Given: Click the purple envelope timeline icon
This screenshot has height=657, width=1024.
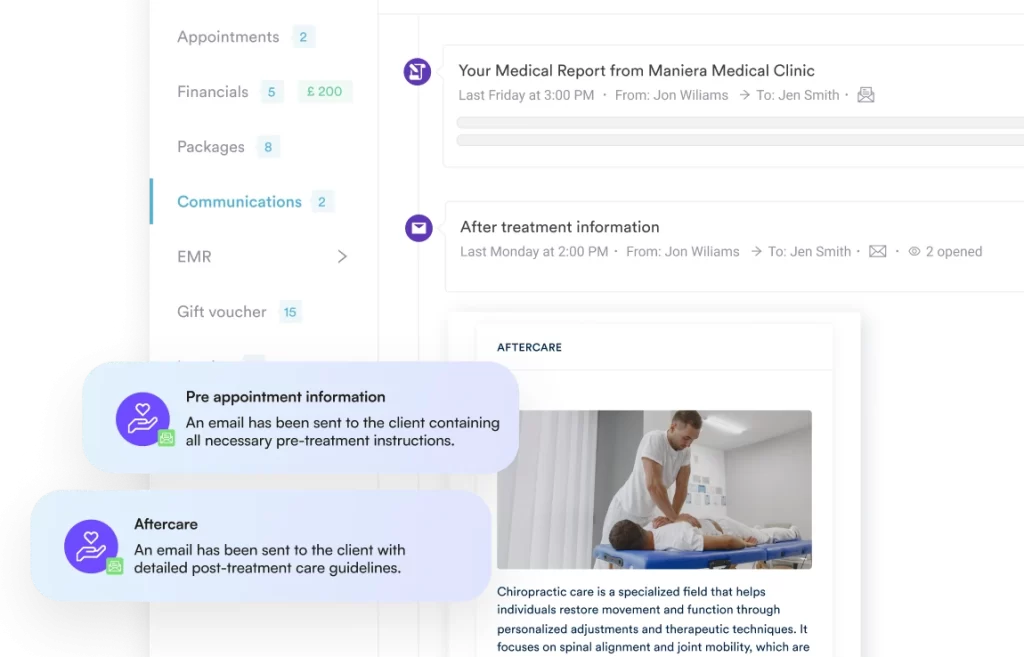Looking at the screenshot, I should point(419,228).
